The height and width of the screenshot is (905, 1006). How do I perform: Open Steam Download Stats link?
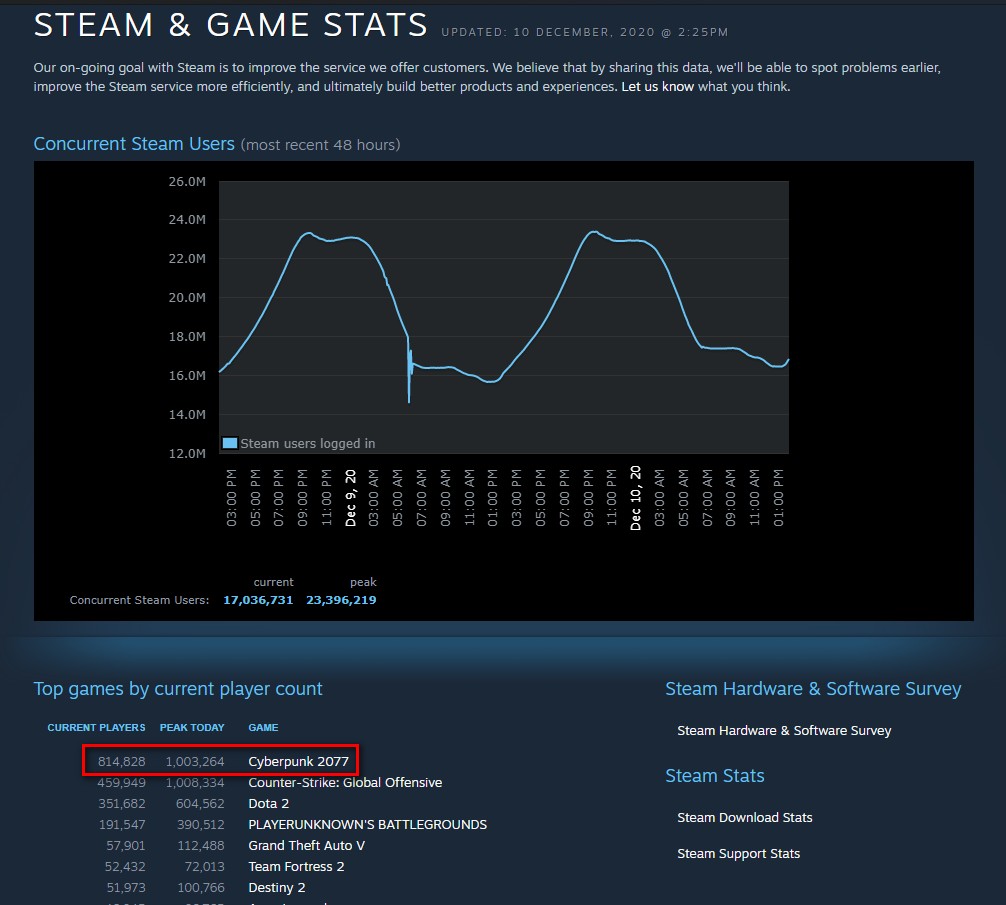(x=745, y=817)
